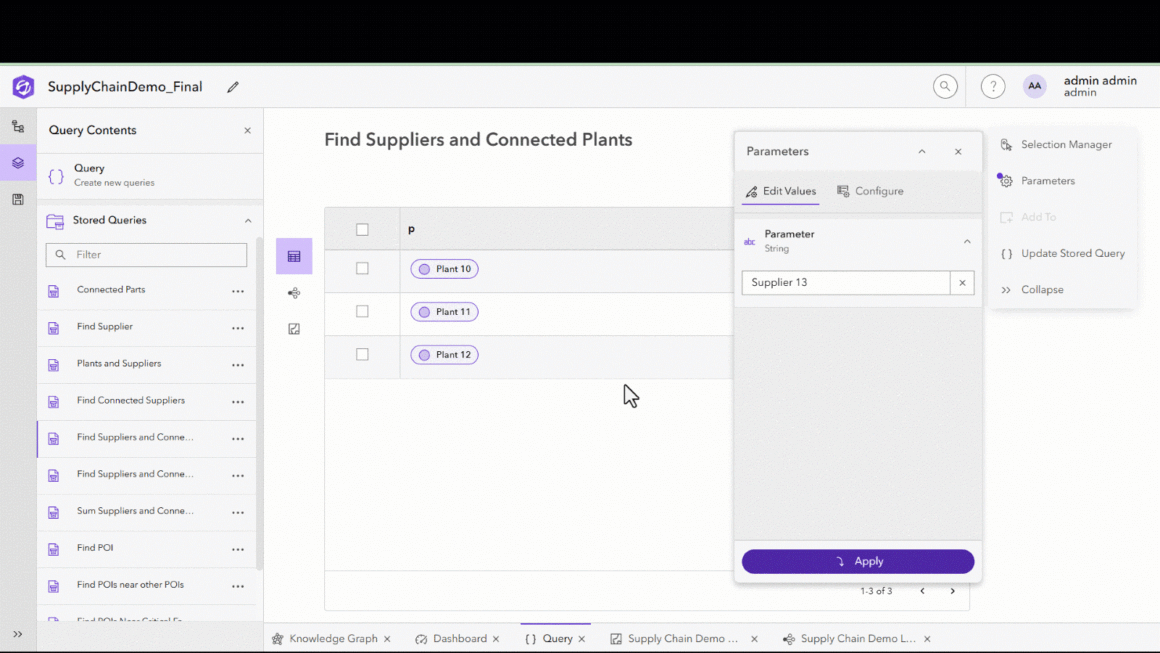Image resolution: width=1160 pixels, height=653 pixels.
Task: Open the admin AA user avatar
Action: point(1034,87)
